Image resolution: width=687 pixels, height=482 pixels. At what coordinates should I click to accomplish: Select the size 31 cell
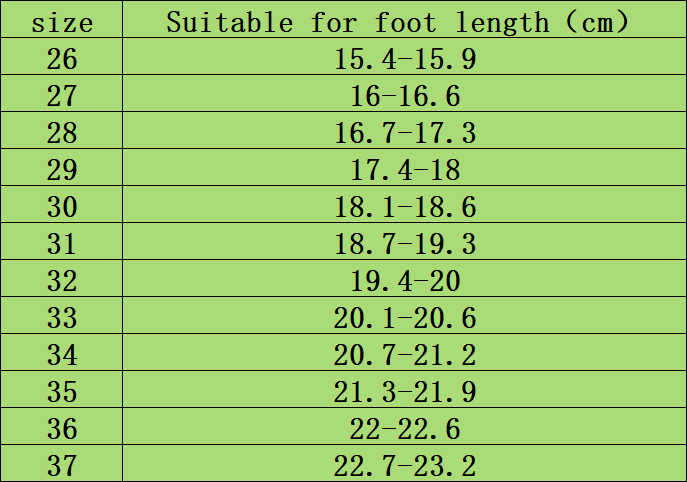tap(62, 244)
